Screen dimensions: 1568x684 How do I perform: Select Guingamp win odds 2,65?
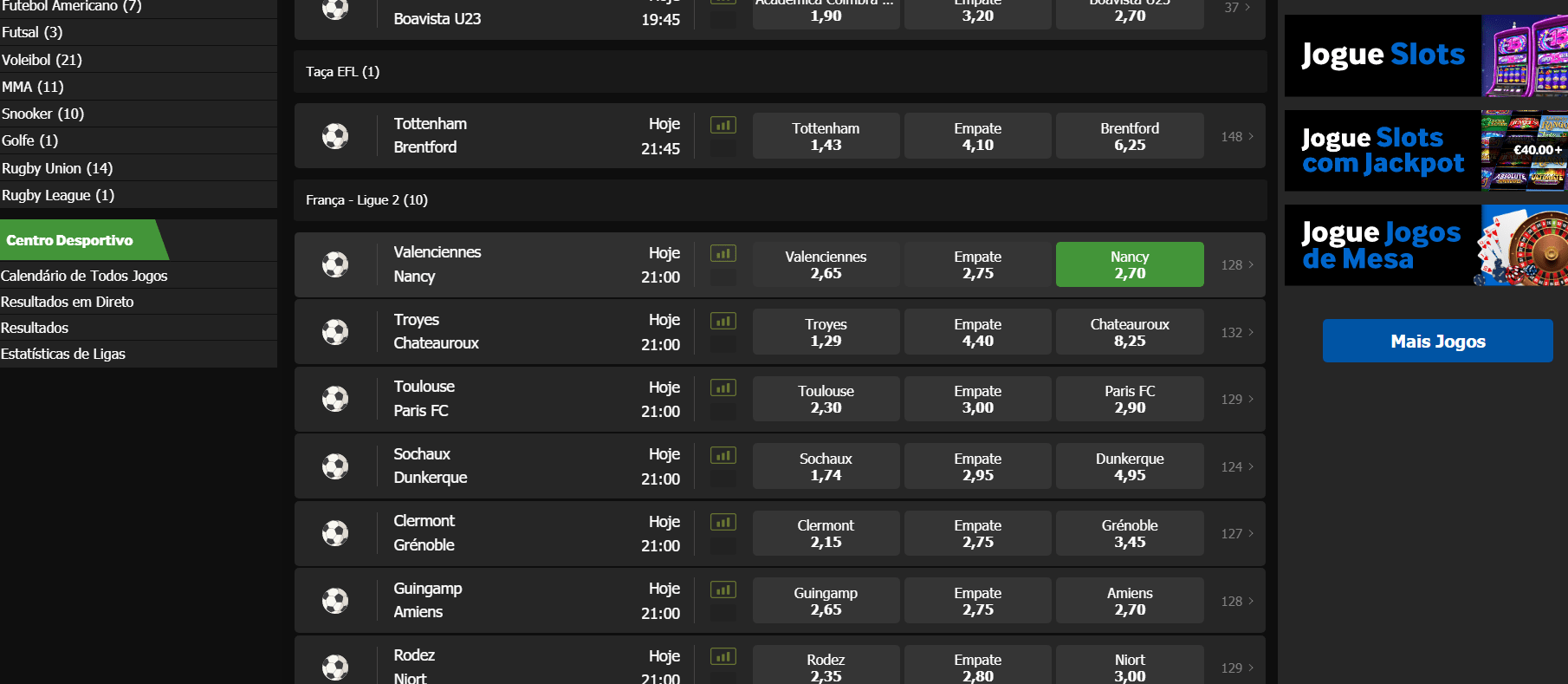click(x=826, y=601)
